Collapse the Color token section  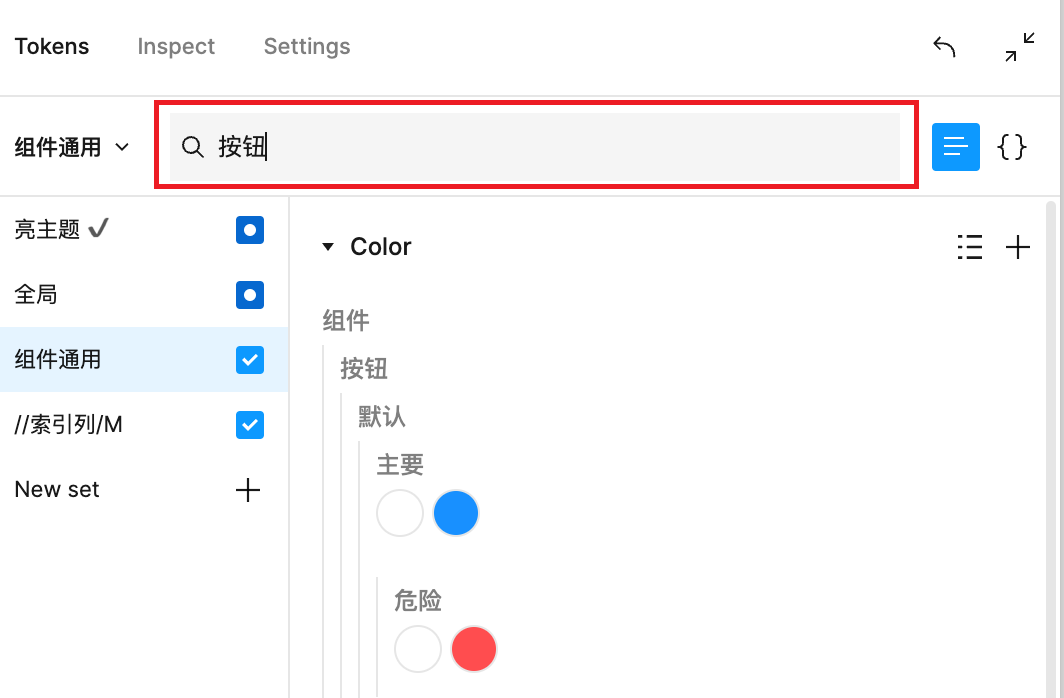tap(328, 246)
